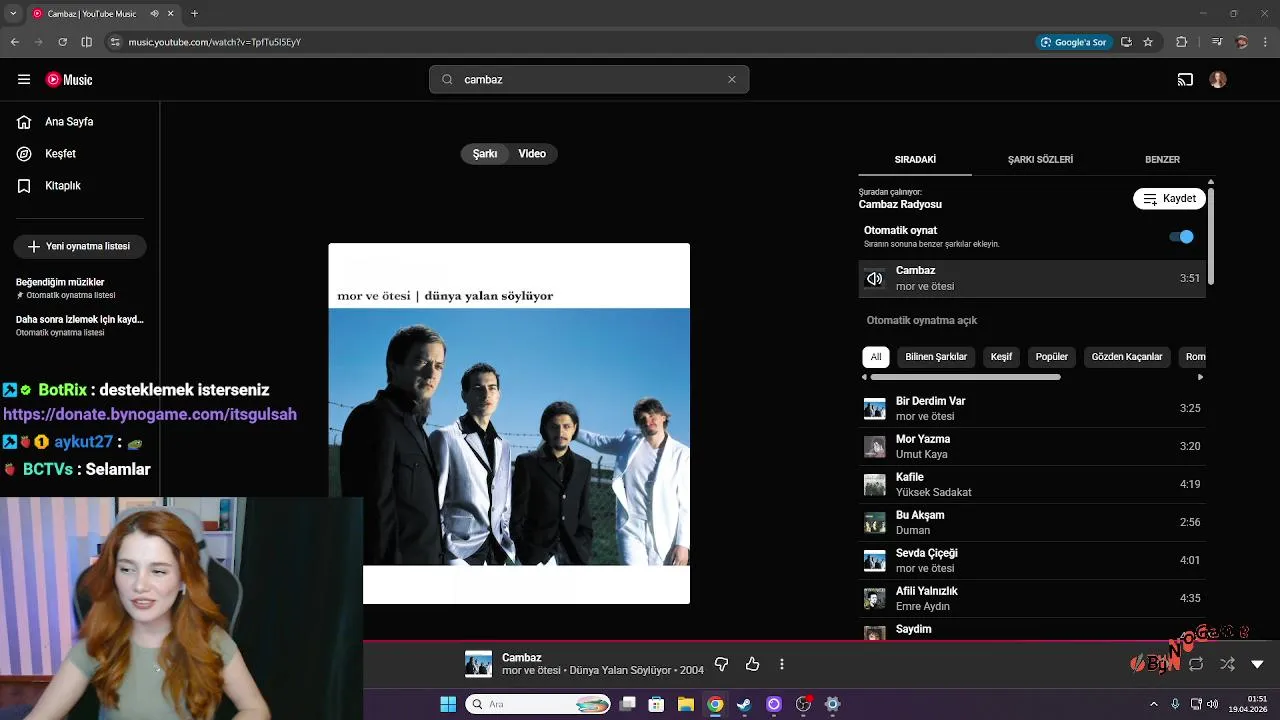Click the Google'a Sor lens button

pyautogui.click(x=1074, y=42)
